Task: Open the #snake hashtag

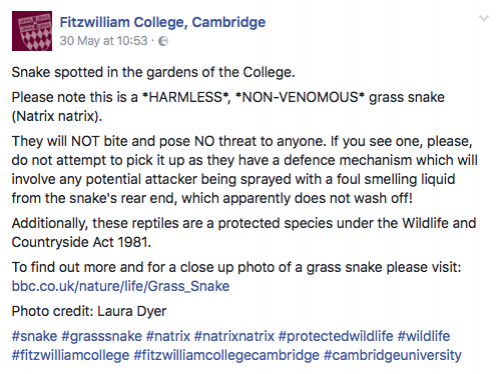Action: point(34,336)
